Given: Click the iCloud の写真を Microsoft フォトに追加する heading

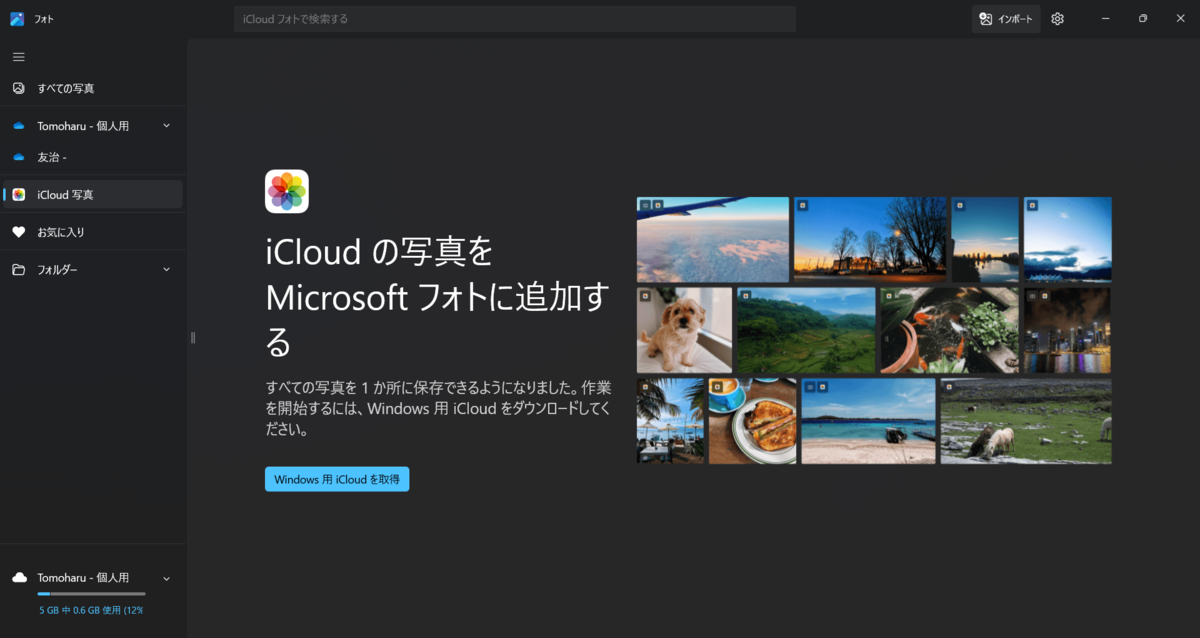Looking at the screenshot, I should click(438, 297).
